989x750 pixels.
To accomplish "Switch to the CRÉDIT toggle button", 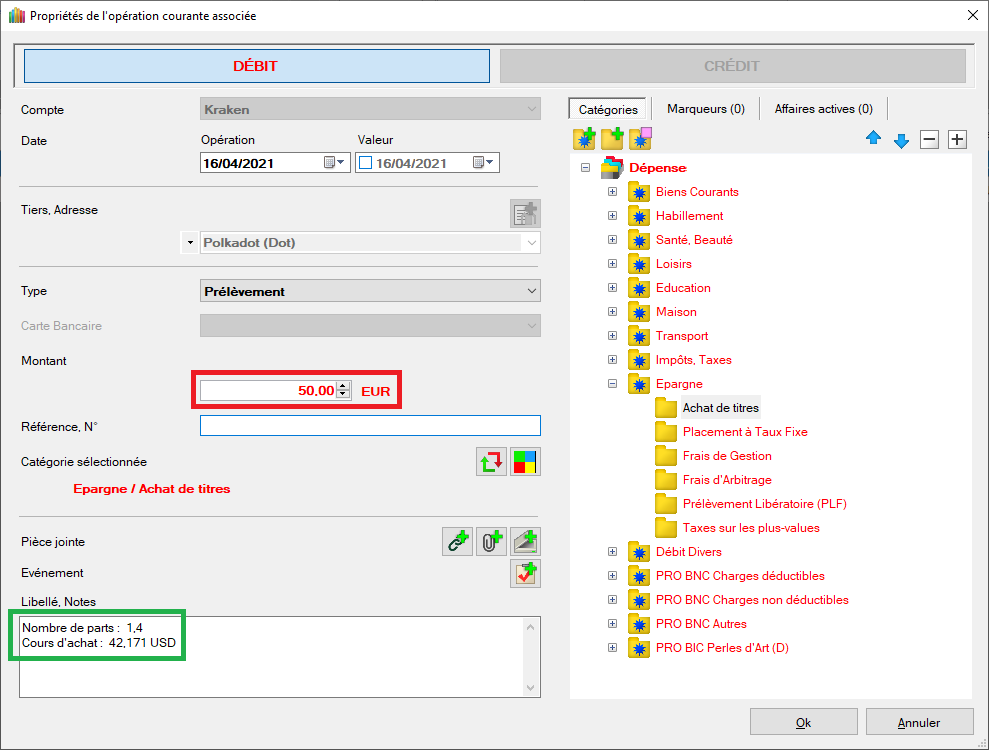I will 732,66.
